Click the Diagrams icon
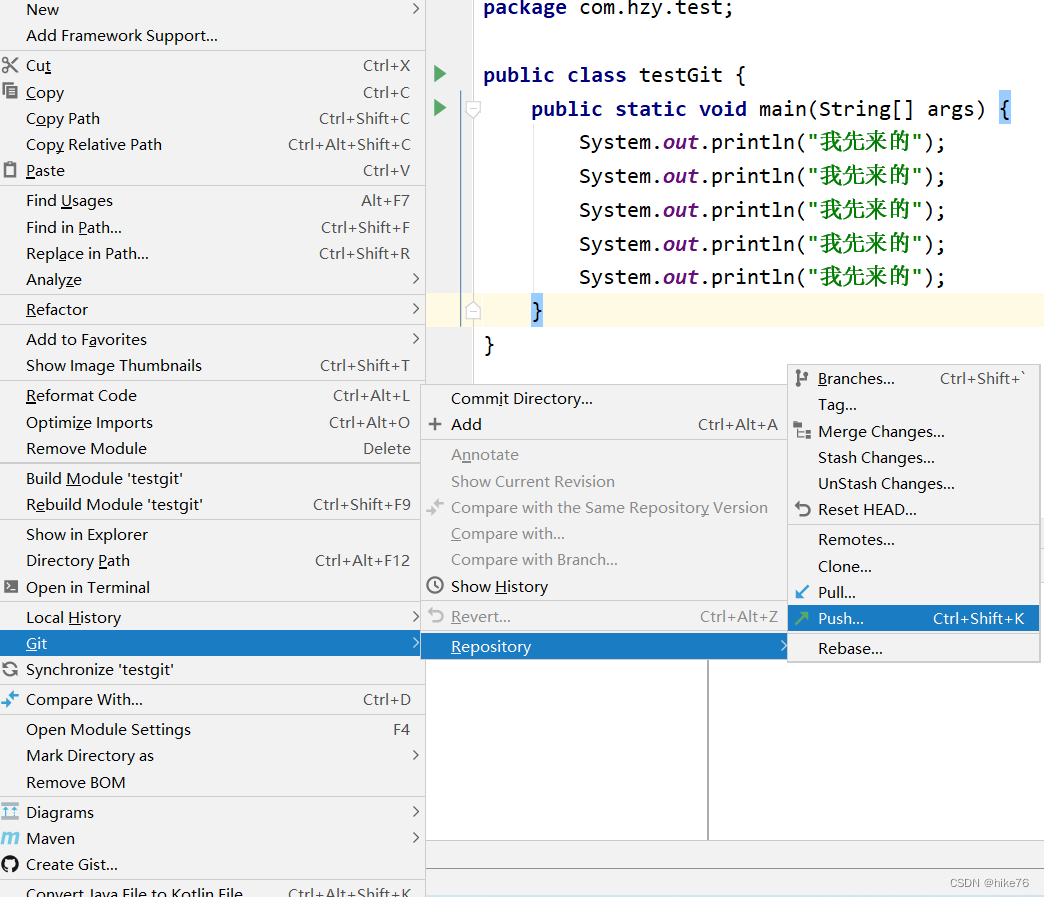 point(10,812)
